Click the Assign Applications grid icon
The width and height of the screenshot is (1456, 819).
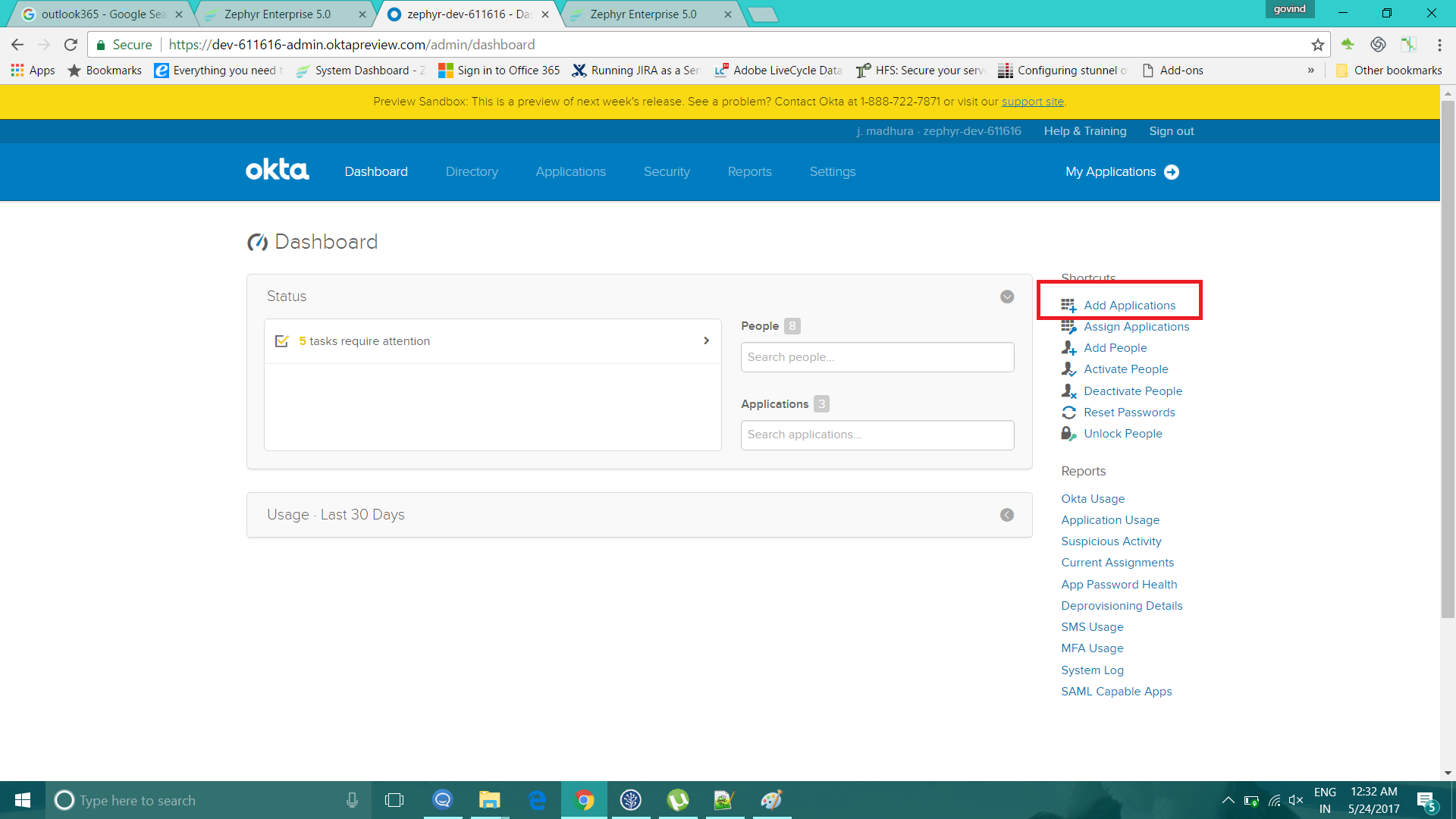[1068, 327]
